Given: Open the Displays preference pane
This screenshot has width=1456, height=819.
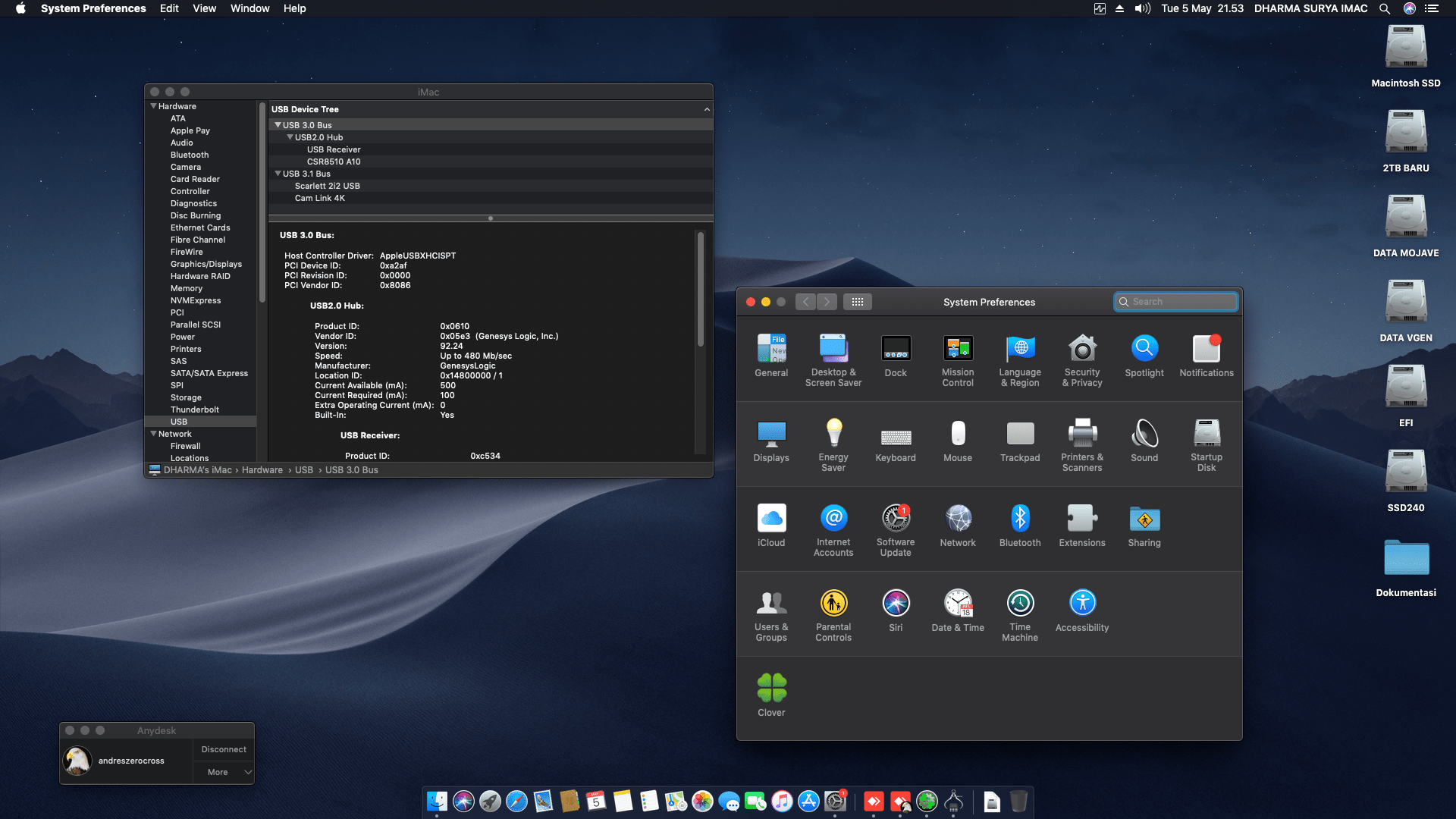Looking at the screenshot, I should 771,440.
